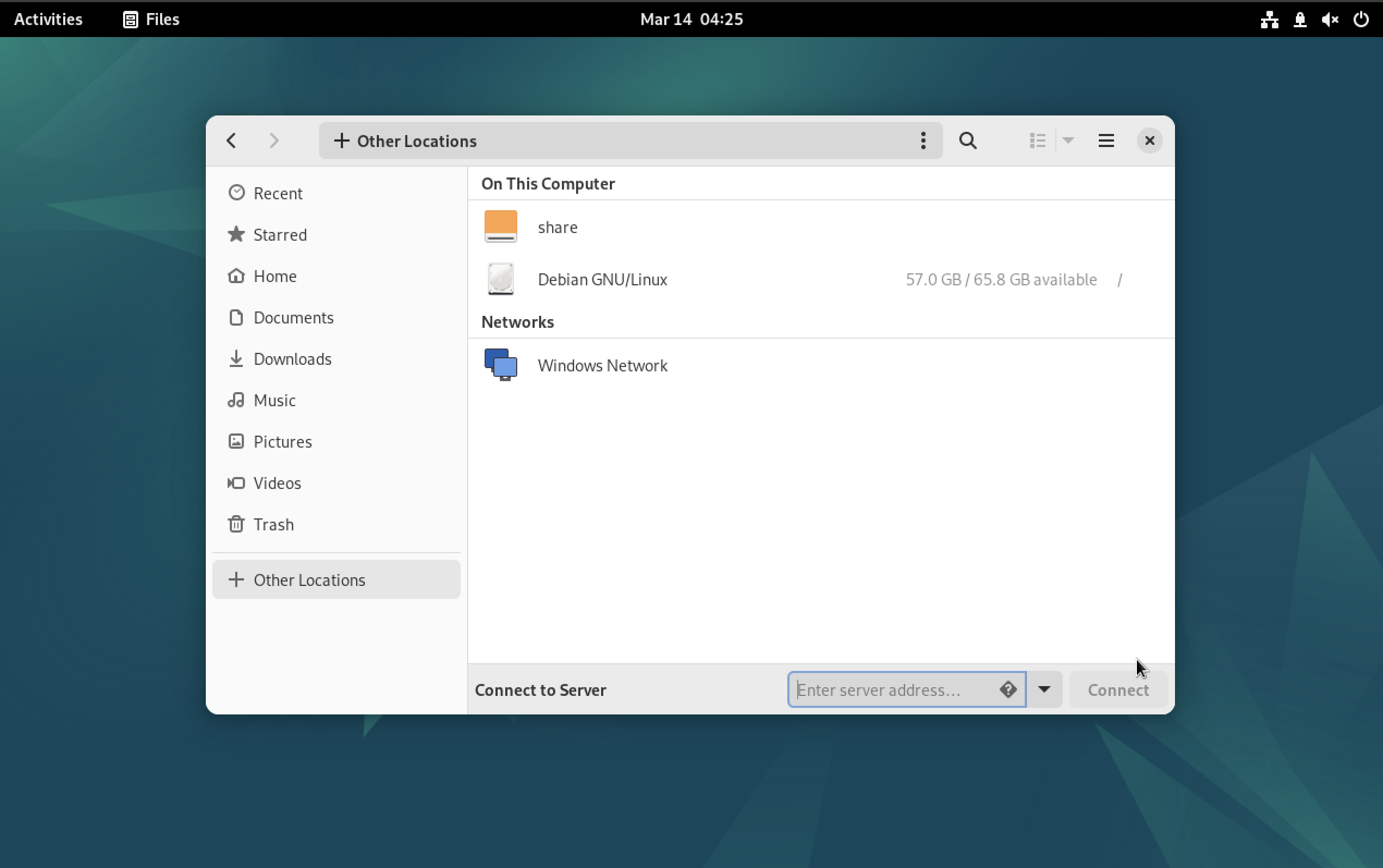Open Videos folder in sidebar
The height and width of the screenshot is (868, 1383).
tap(336, 483)
